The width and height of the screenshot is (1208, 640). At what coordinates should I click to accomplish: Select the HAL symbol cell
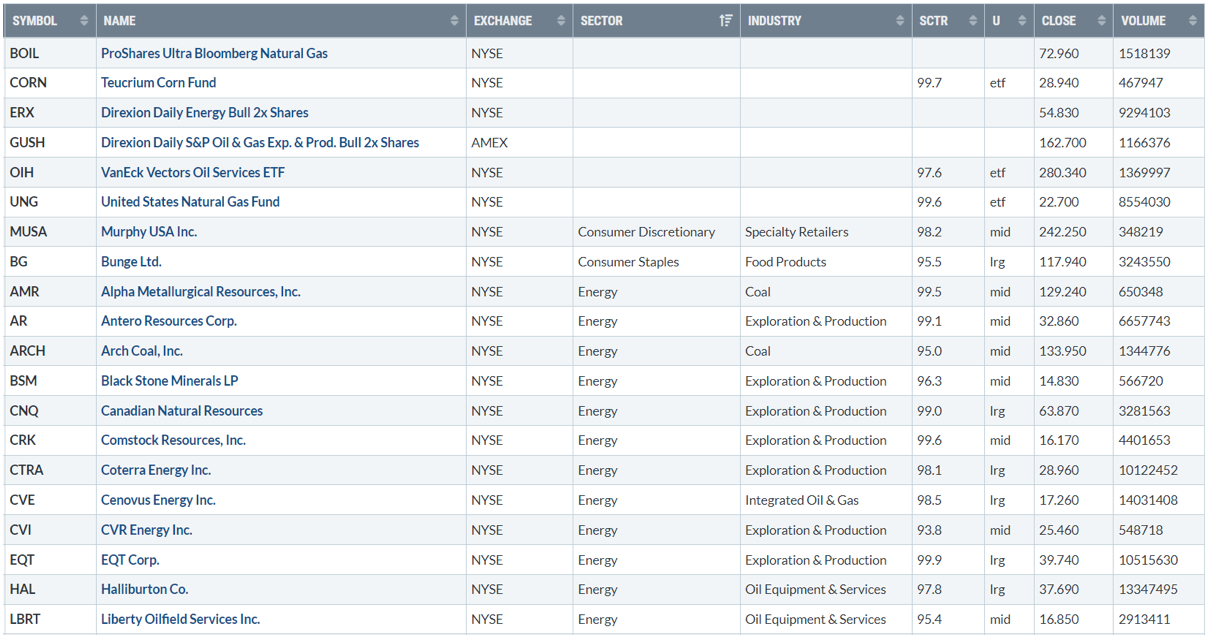(x=50, y=589)
